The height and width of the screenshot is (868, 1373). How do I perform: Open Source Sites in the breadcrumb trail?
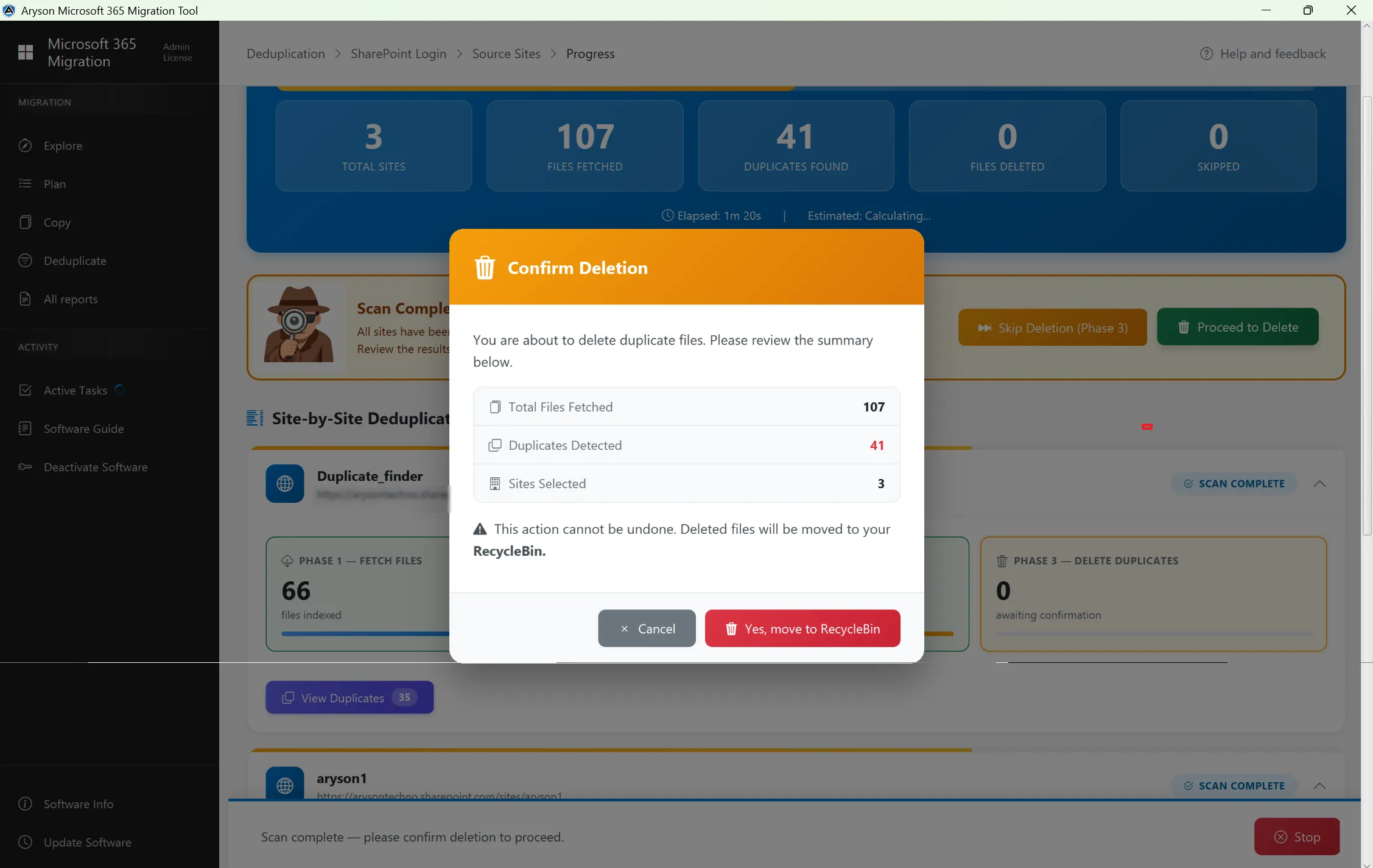point(506,54)
